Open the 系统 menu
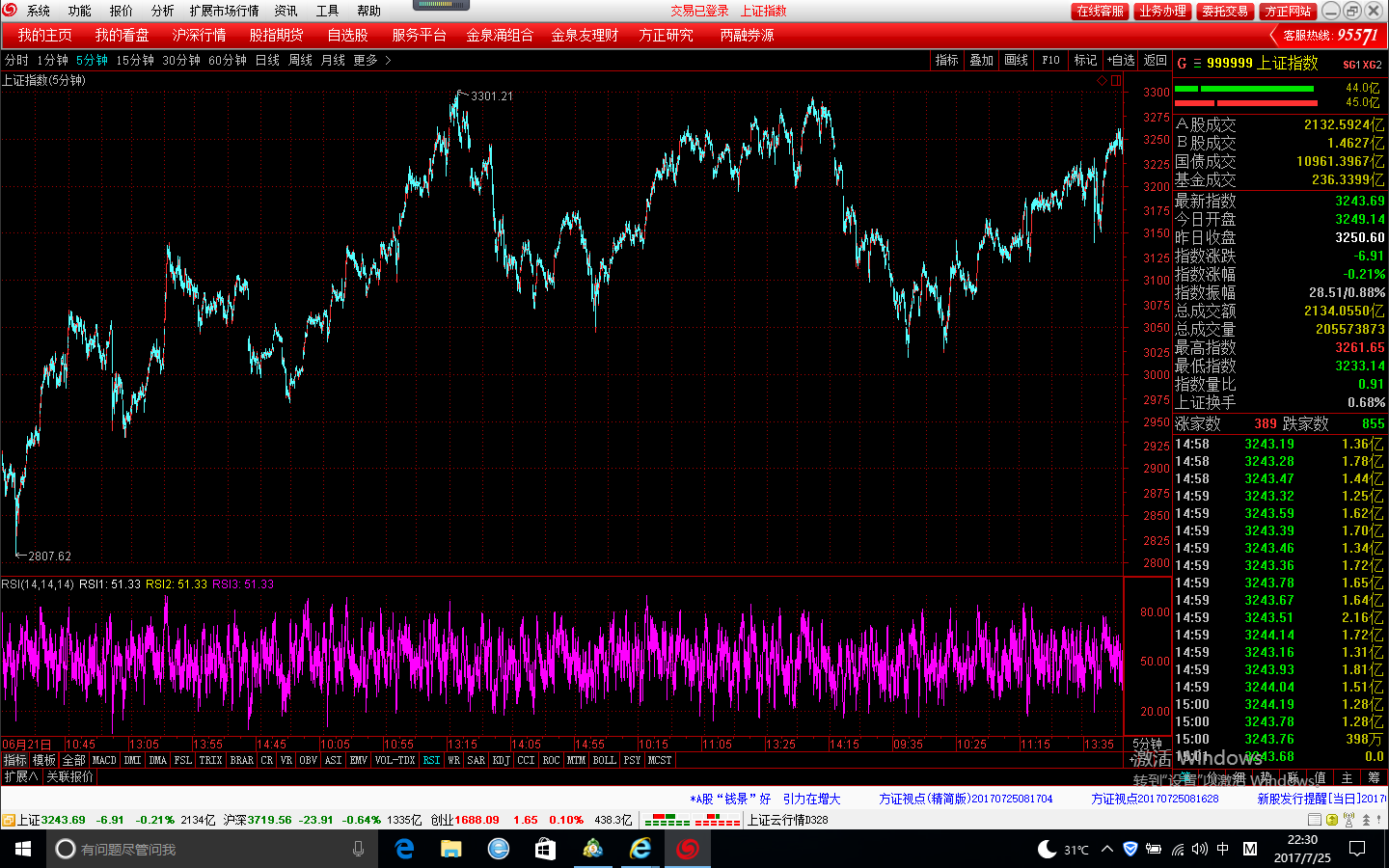 point(39,11)
